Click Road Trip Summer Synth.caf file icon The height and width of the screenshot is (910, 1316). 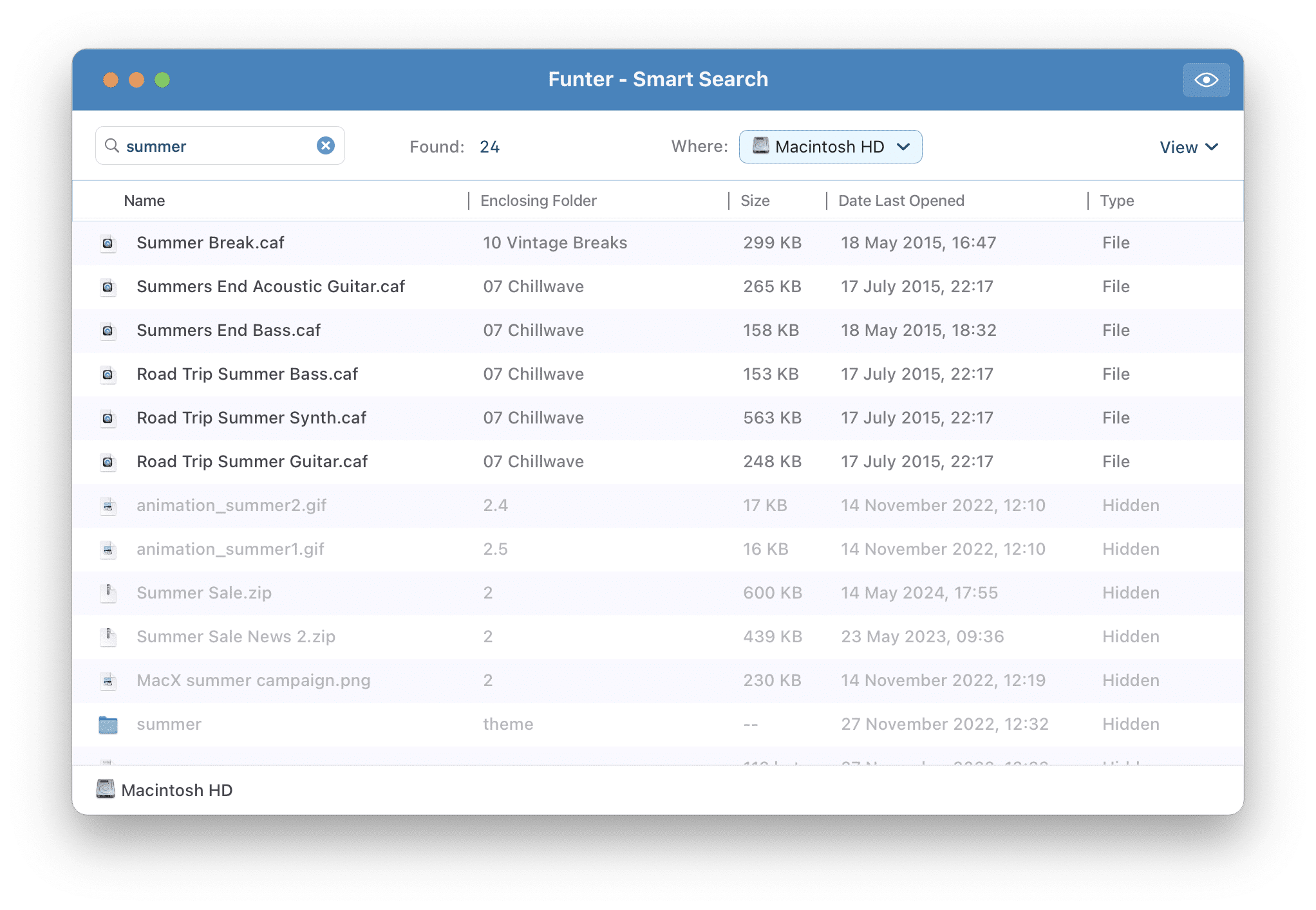click(x=108, y=418)
